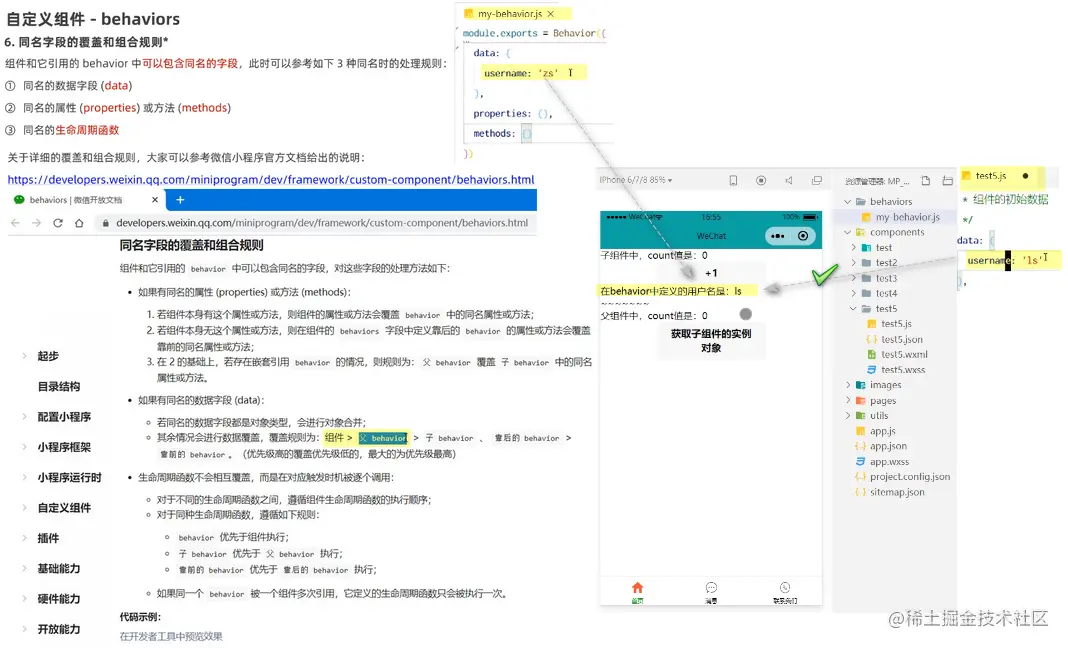Click the phone device icon in simulator toolbar
Screen dimensions: 1068x648
click(733, 181)
